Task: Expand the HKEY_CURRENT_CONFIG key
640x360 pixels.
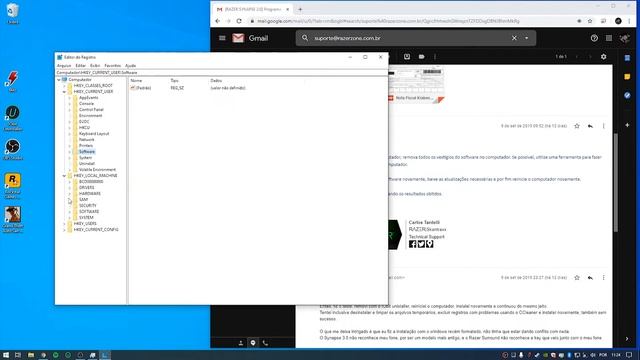Action: pyautogui.click(x=64, y=230)
